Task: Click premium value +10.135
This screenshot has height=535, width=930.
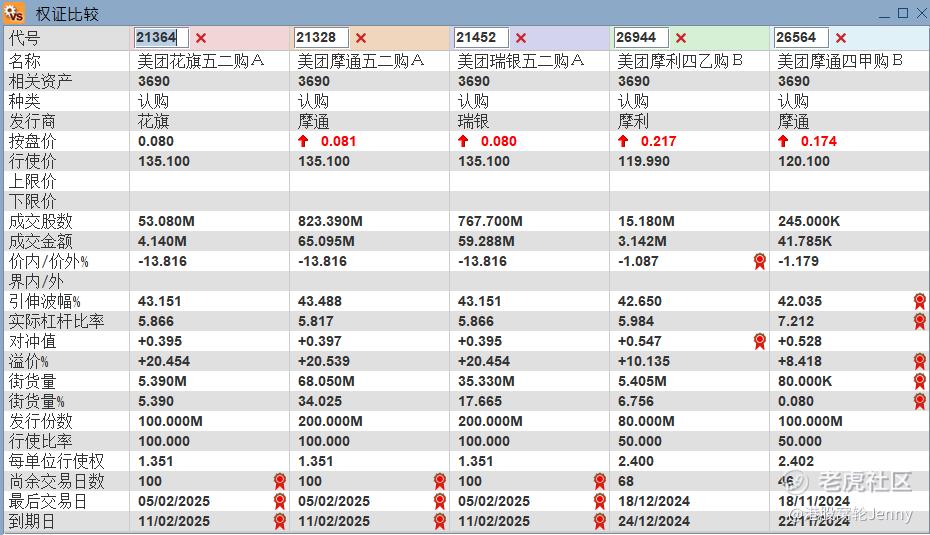Action: pyautogui.click(x=644, y=361)
